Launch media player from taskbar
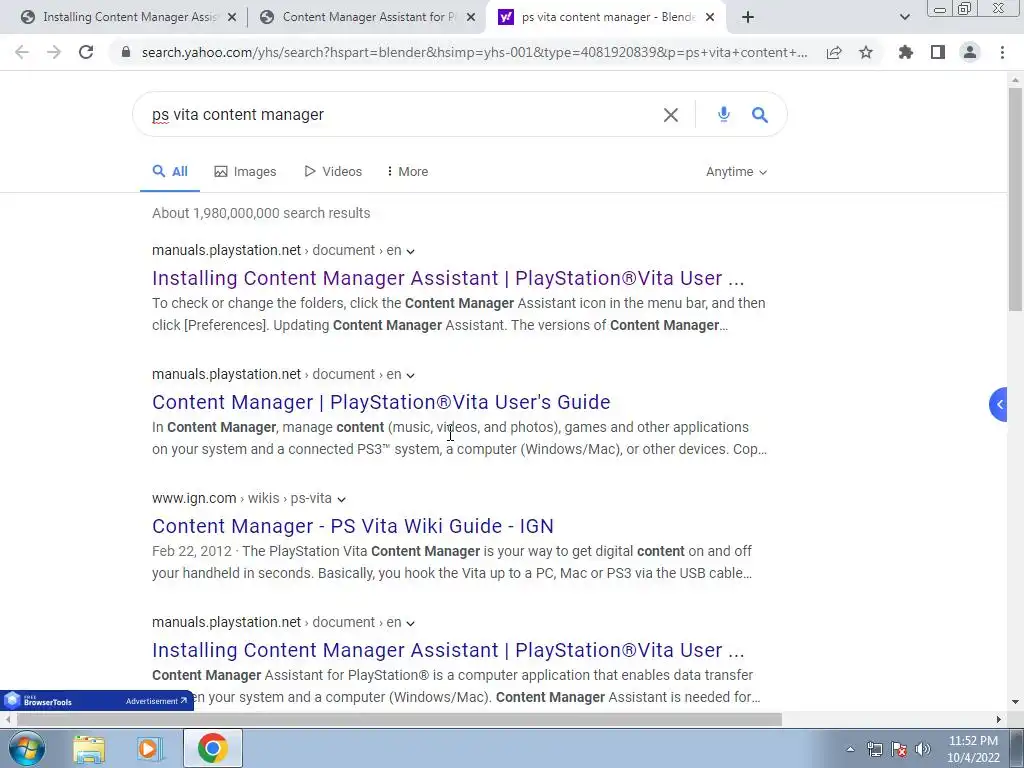 coord(150,748)
